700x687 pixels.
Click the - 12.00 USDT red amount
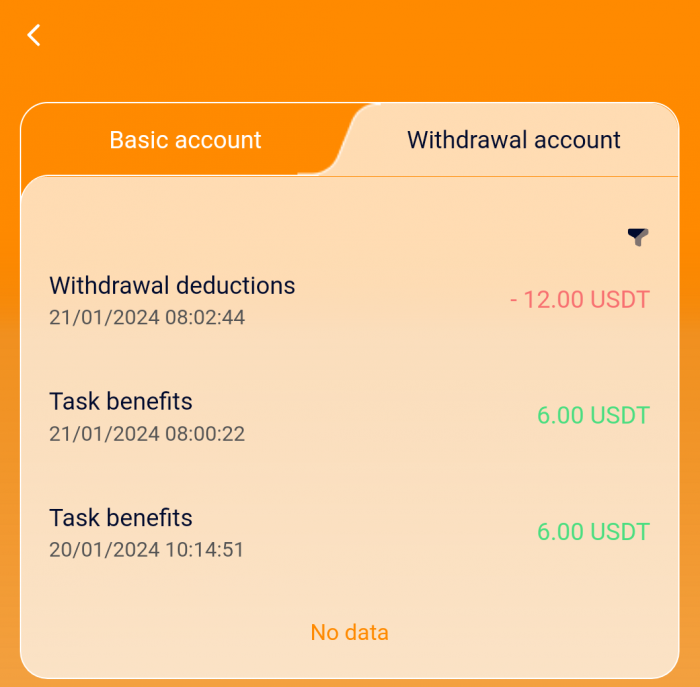580,299
